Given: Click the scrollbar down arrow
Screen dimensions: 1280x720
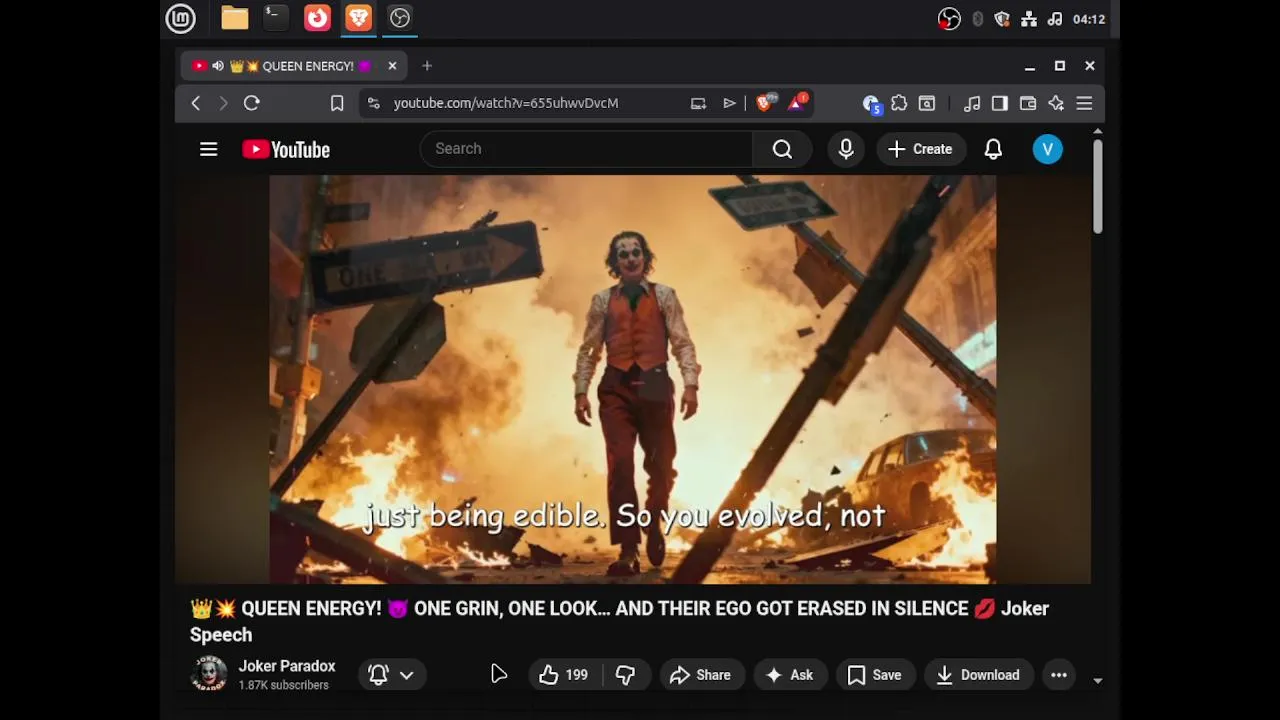Looking at the screenshot, I should 1097,680.
